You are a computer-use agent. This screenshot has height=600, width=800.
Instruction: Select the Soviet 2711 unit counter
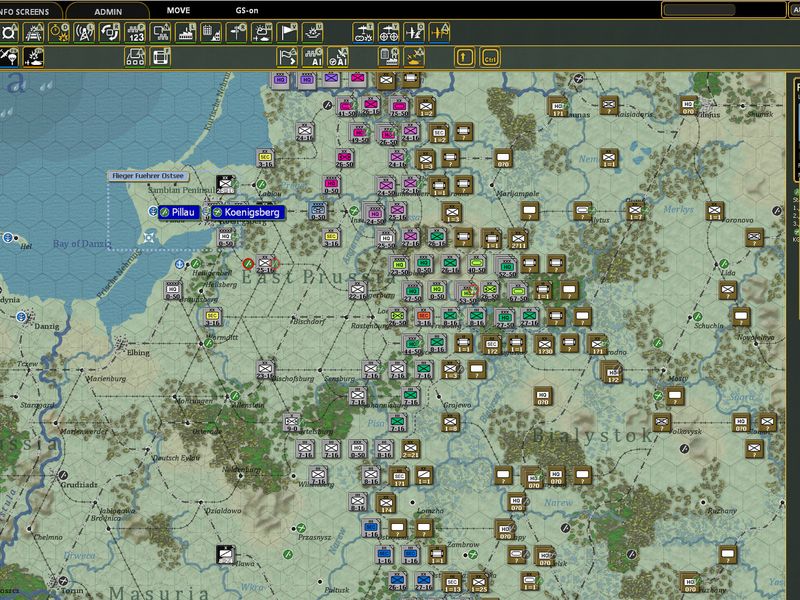[518, 238]
